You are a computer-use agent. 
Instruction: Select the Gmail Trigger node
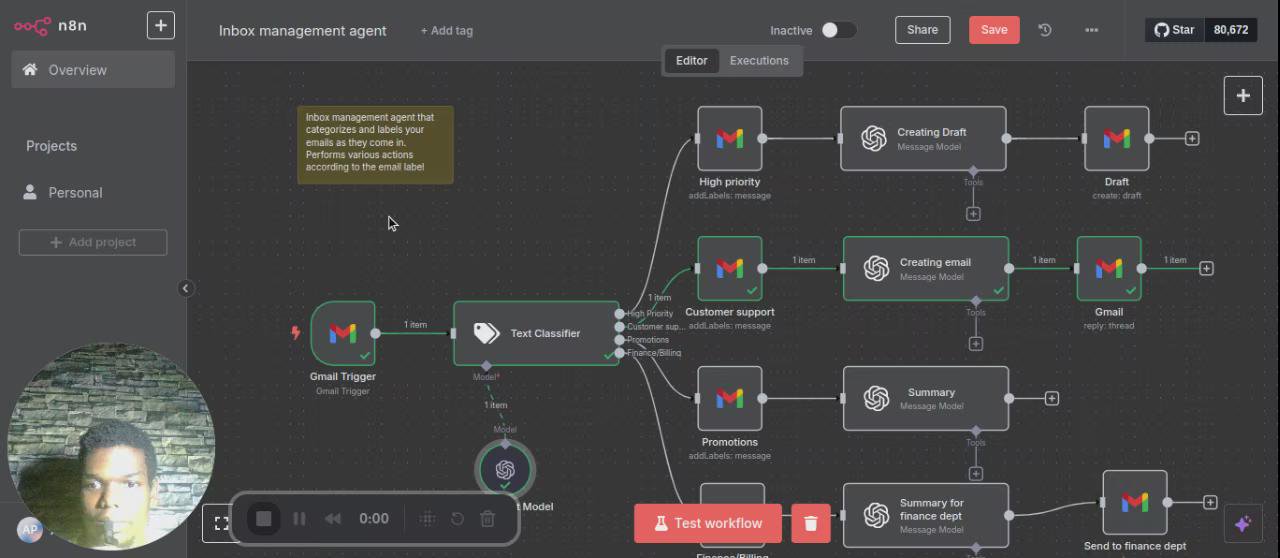[343, 333]
